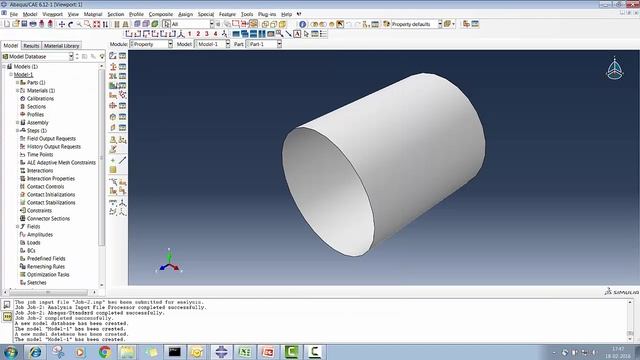The width and height of the screenshot is (640, 360).
Task: Select the Box Zoom magnifier tool
Action: coord(87,24)
